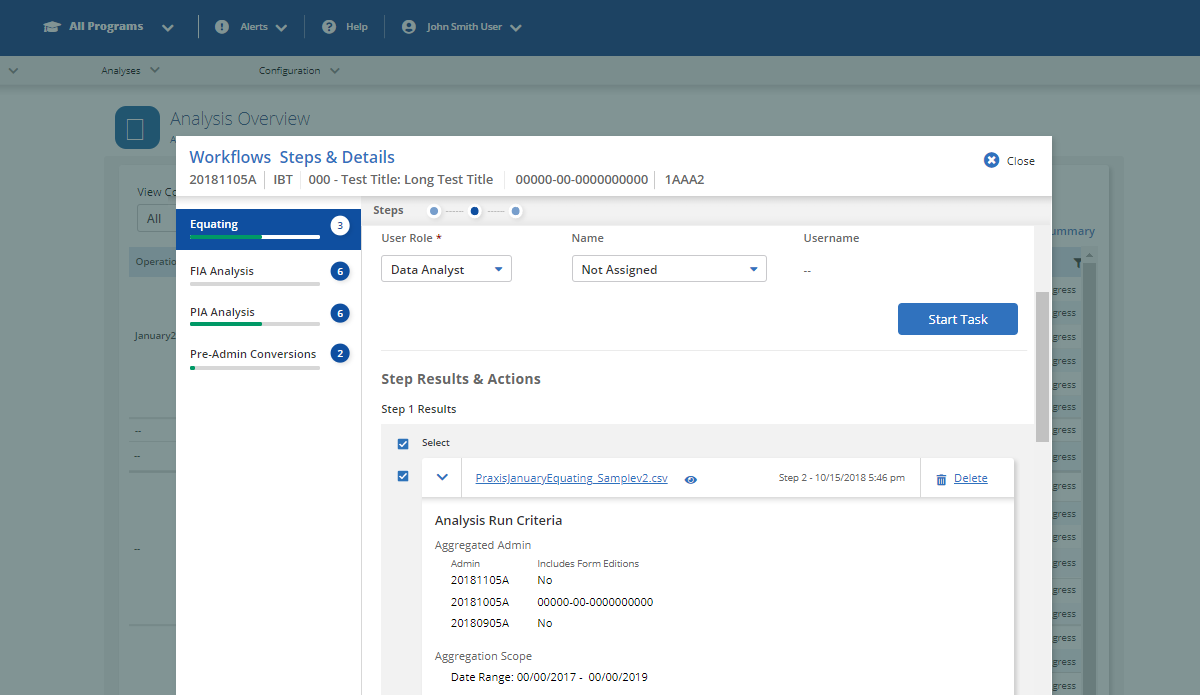Click the eye icon to preview file

click(x=691, y=480)
